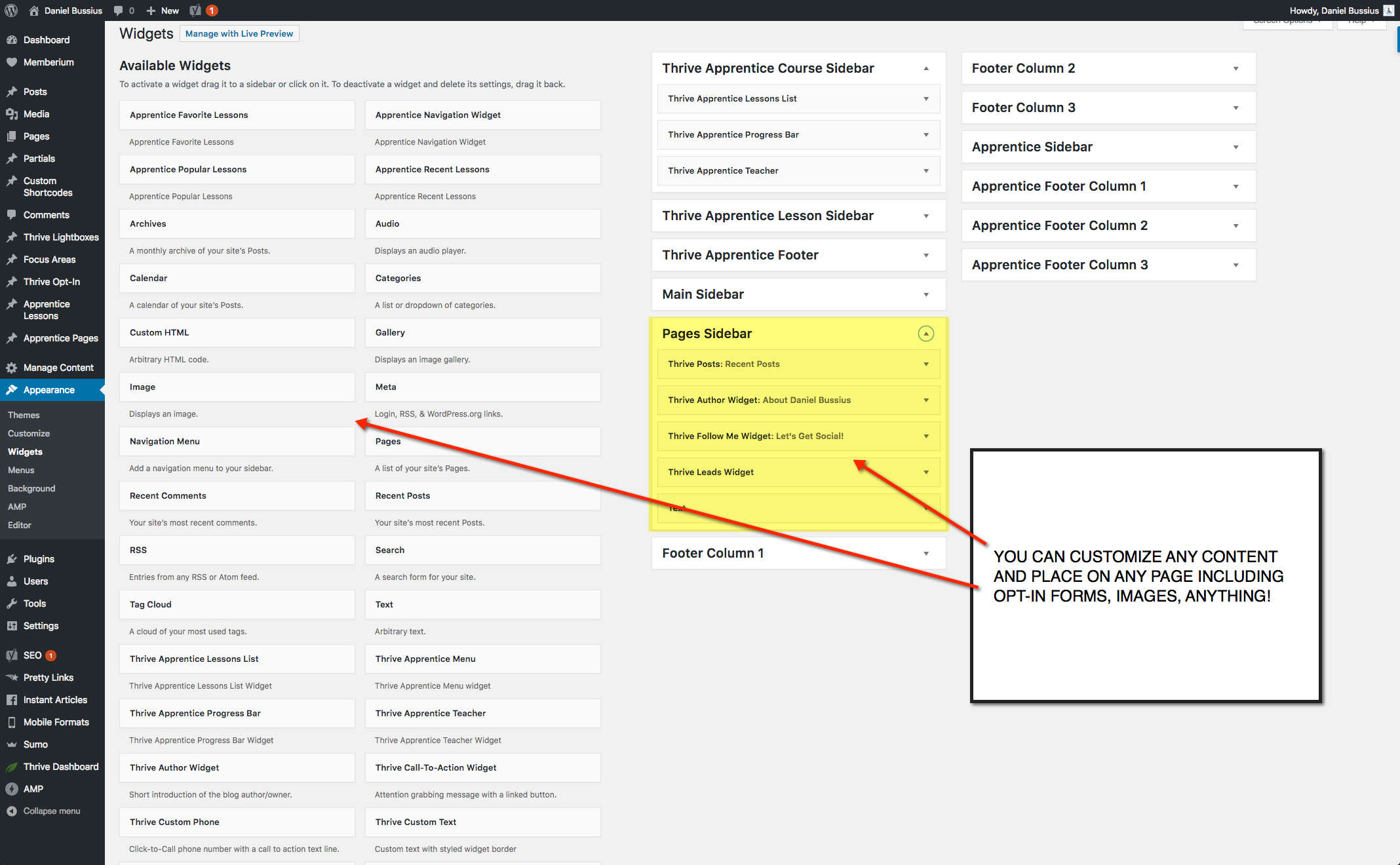Image resolution: width=1400 pixels, height=865 pixels.
Task: Open Menus under the Appearance section
Action: pos(20,470)
